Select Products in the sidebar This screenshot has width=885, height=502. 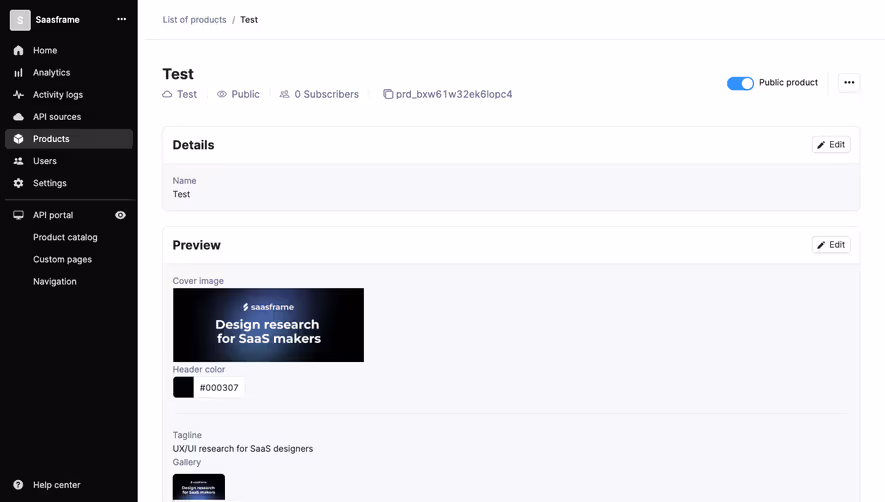(69, 139)
